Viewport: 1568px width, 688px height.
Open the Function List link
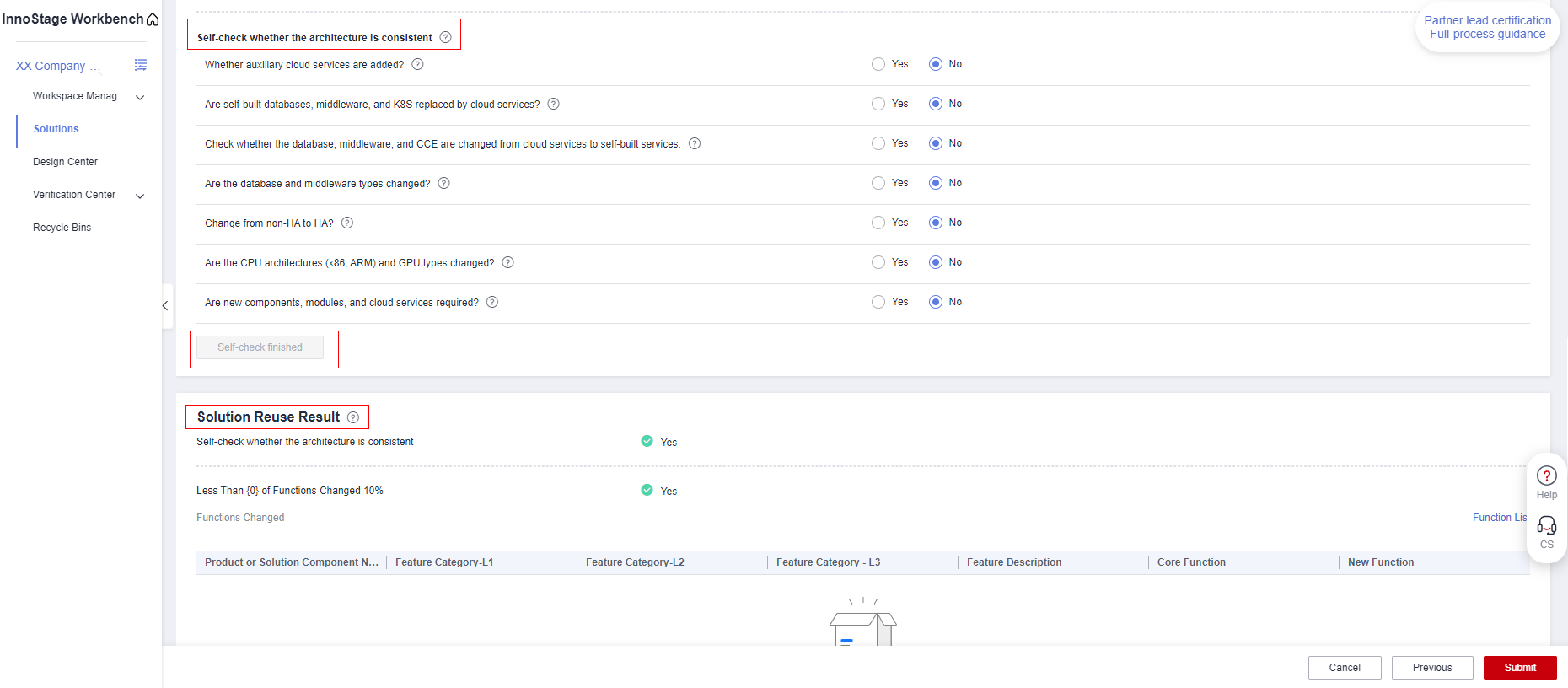(1500, 518)
